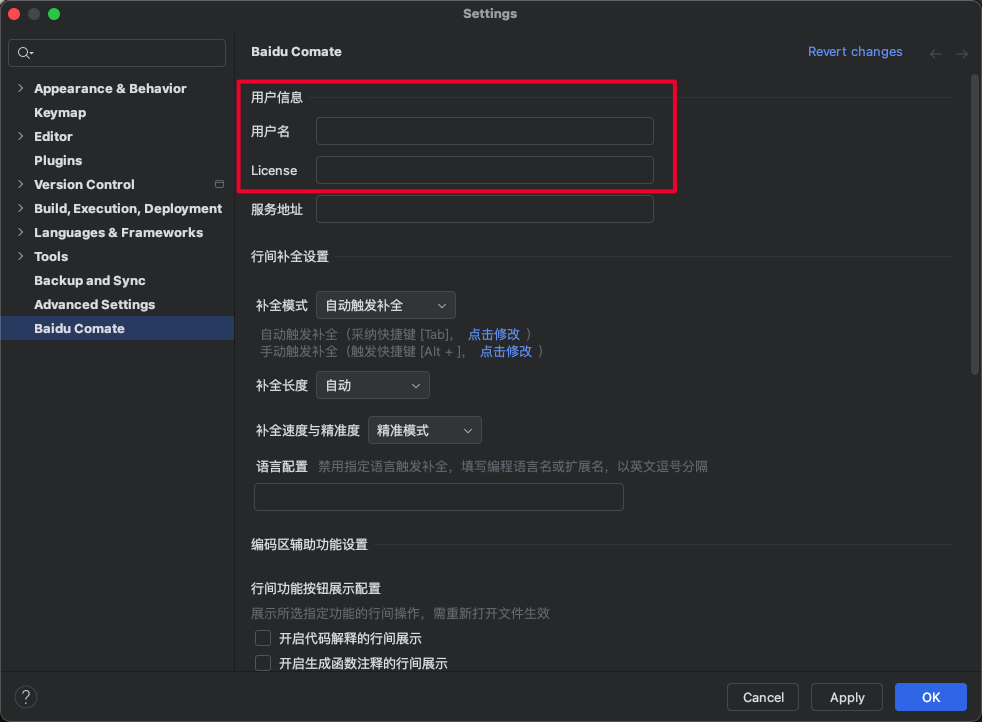Select Keymap in the settings tree
Image resolution: width=982 pixels, height=722 pixels.
click(60, 113)
